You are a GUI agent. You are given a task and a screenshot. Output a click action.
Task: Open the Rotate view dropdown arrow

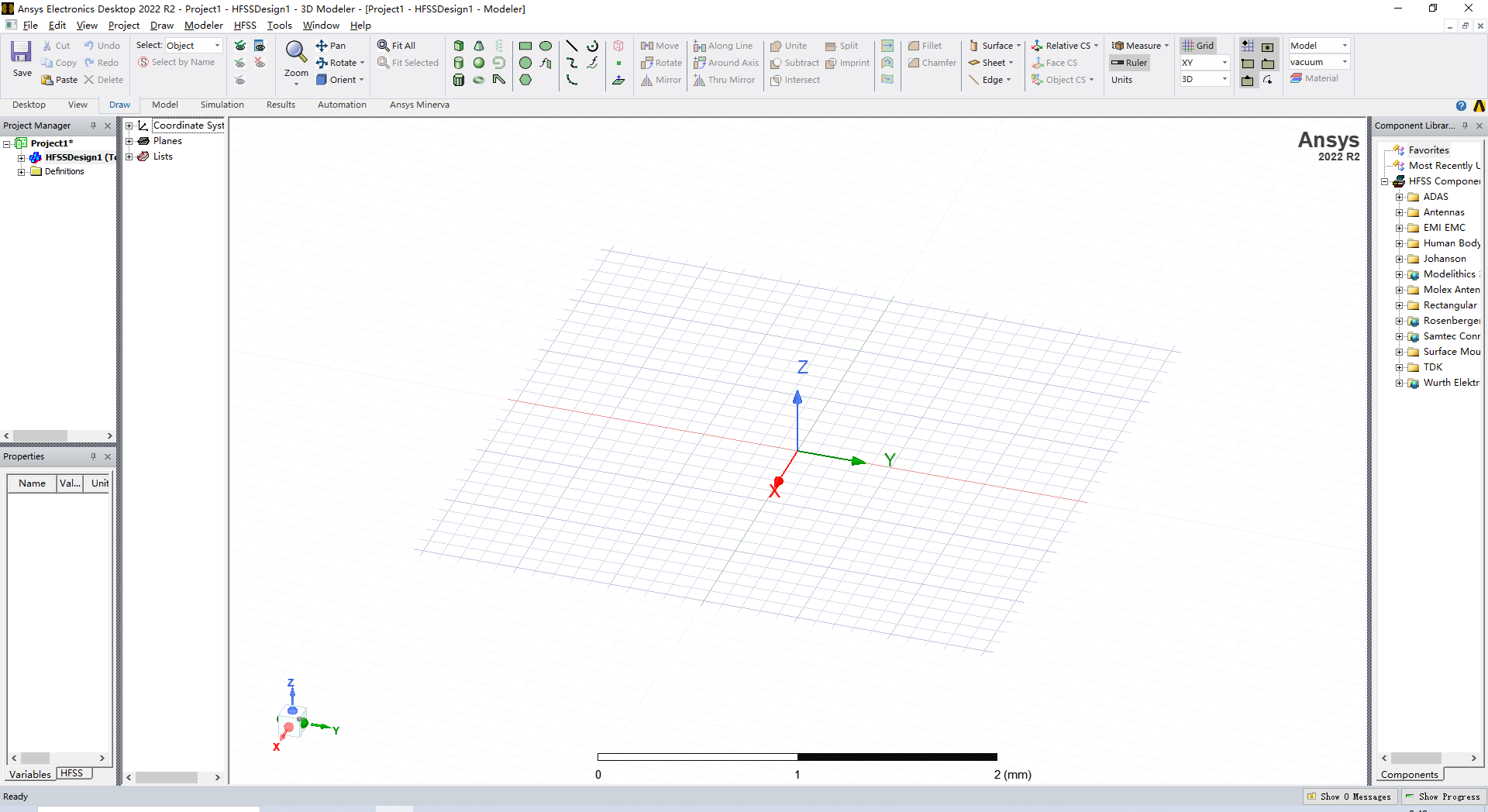tap(362, 63)
